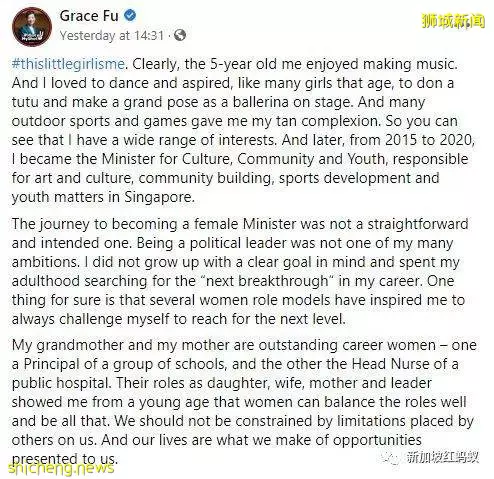The height and width of the screenshot is (479, 494).
Task: Click the globe public-audience icon
Action: (x=180, y=35)
